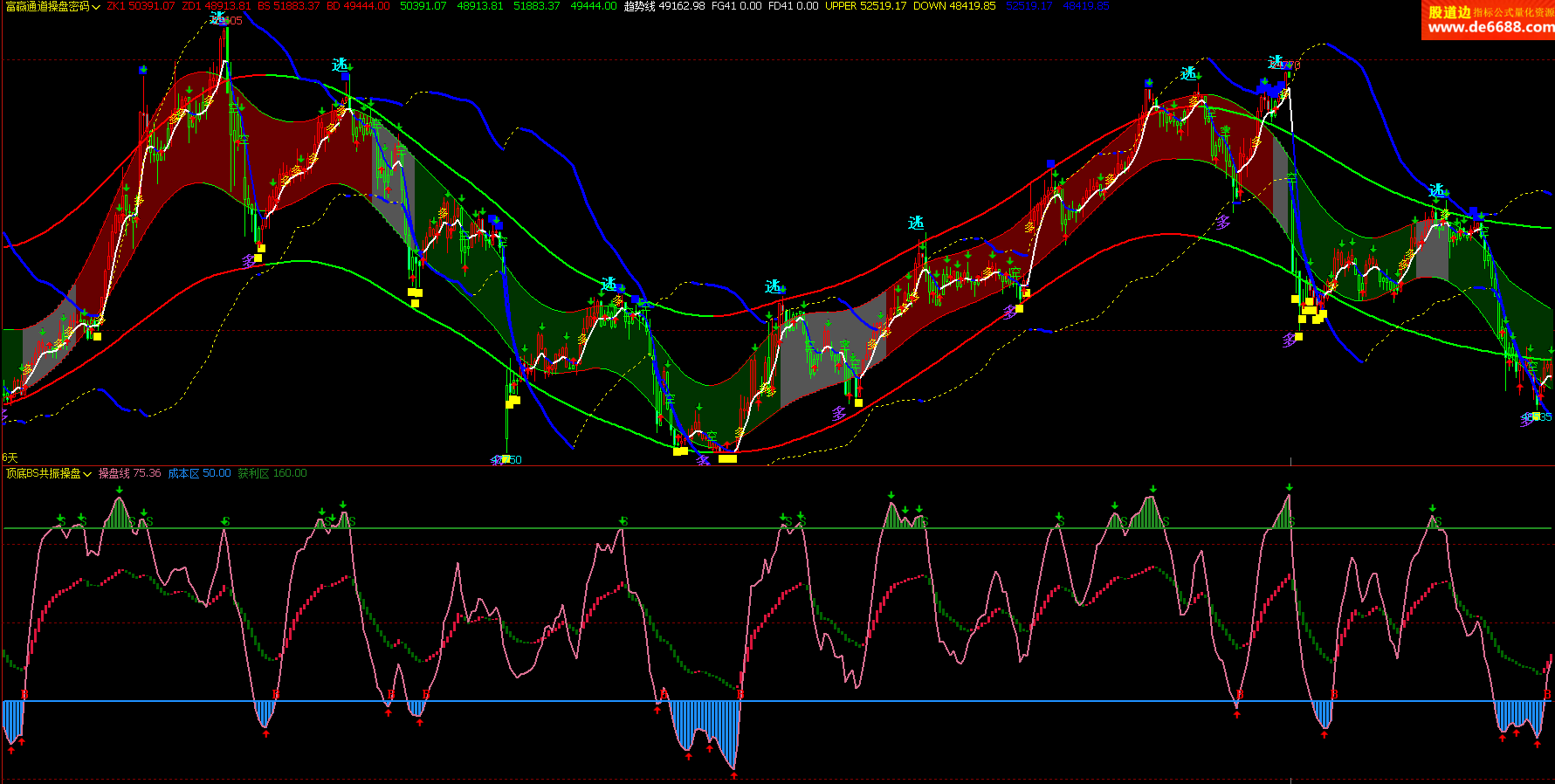Screen dimensions: 1555x784
Task: Click the wide yellow block at main chart bottom
Action: pyautogui.click(x=727, y=458)
